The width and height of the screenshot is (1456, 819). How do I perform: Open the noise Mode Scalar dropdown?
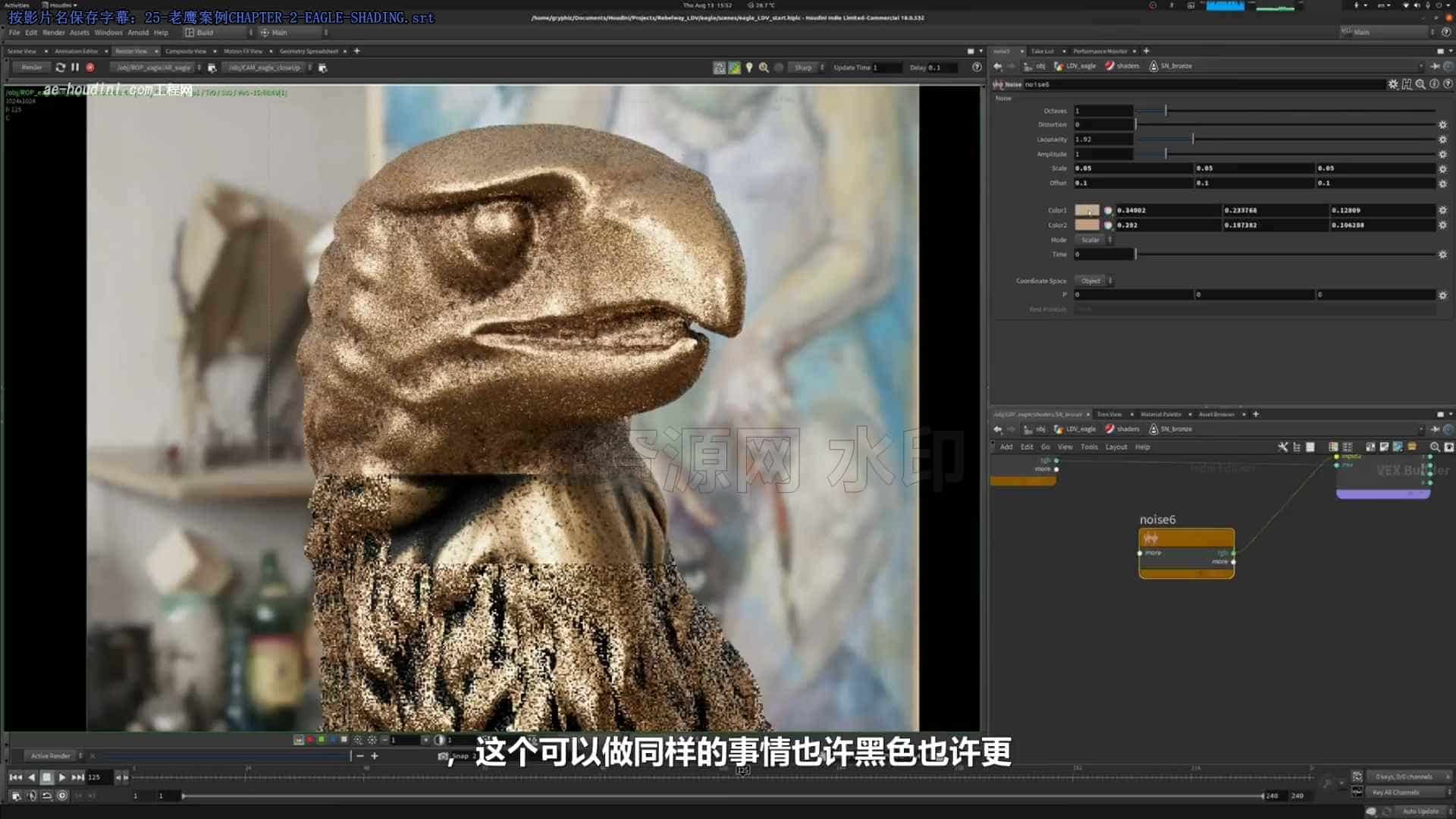(x=1094, y=240)
